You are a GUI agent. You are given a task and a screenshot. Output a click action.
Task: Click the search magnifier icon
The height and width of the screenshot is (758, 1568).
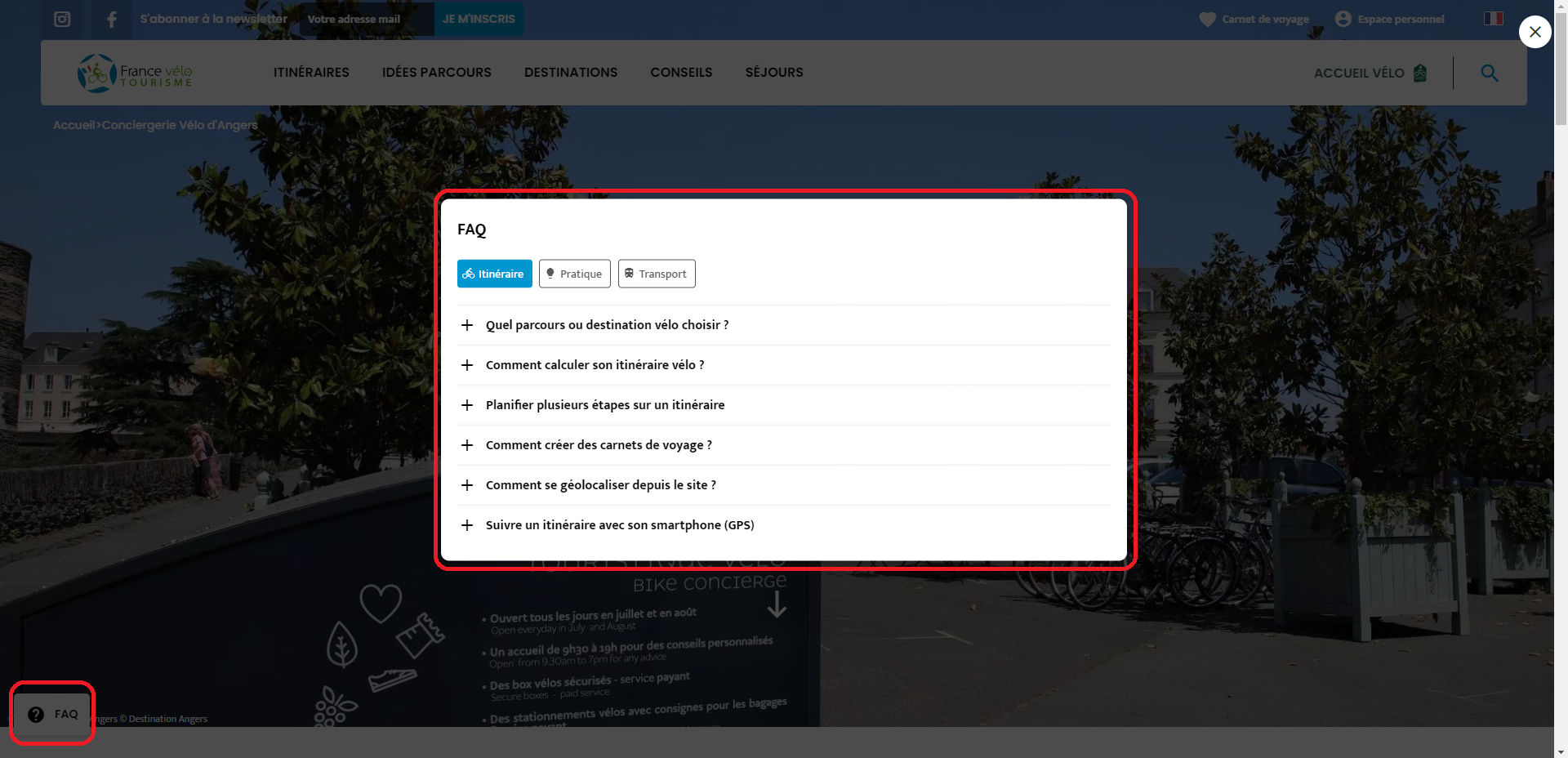tap(1490, 73)
